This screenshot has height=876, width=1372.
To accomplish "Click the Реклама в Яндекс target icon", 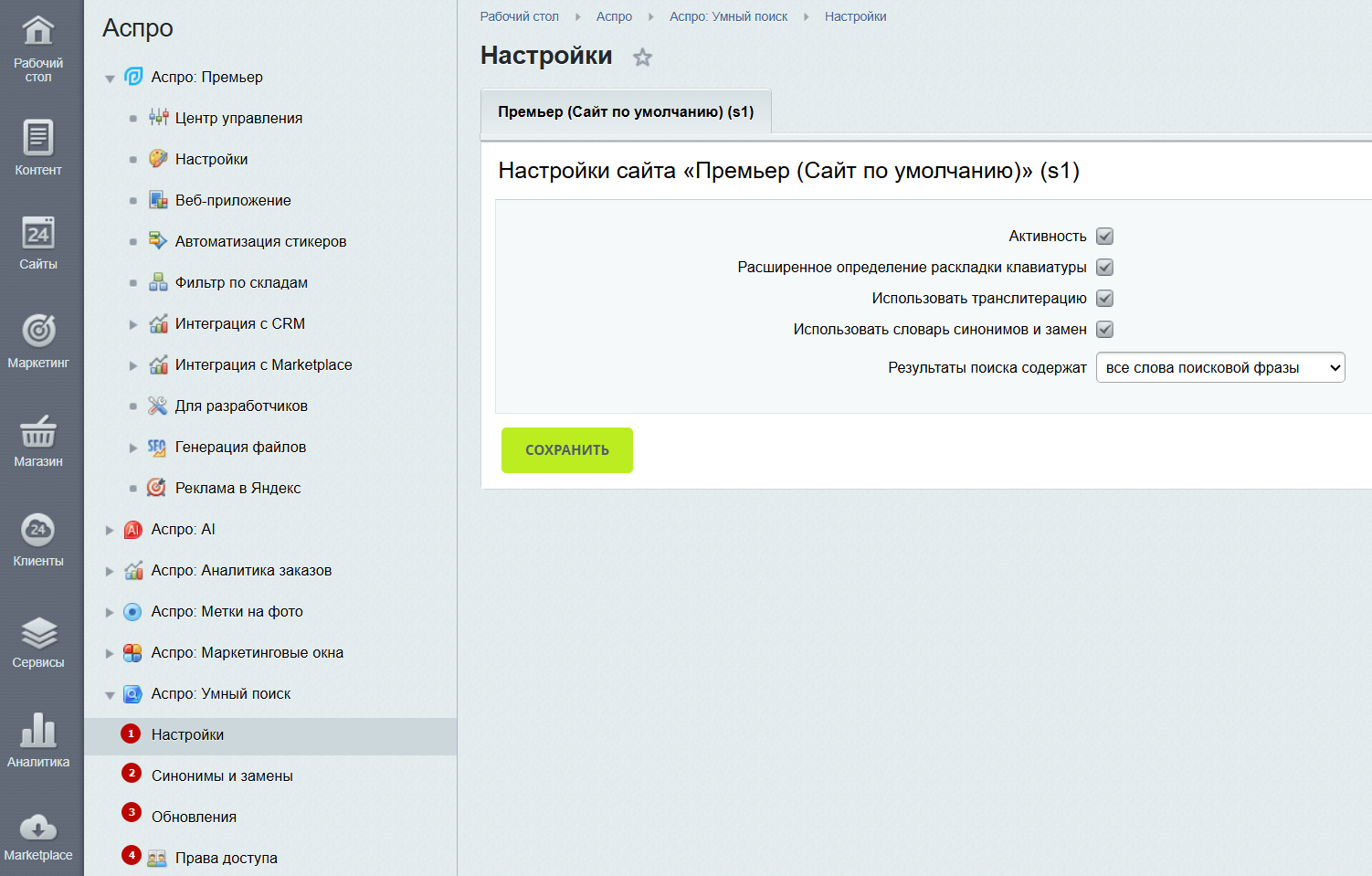I will tap(158, 488).
